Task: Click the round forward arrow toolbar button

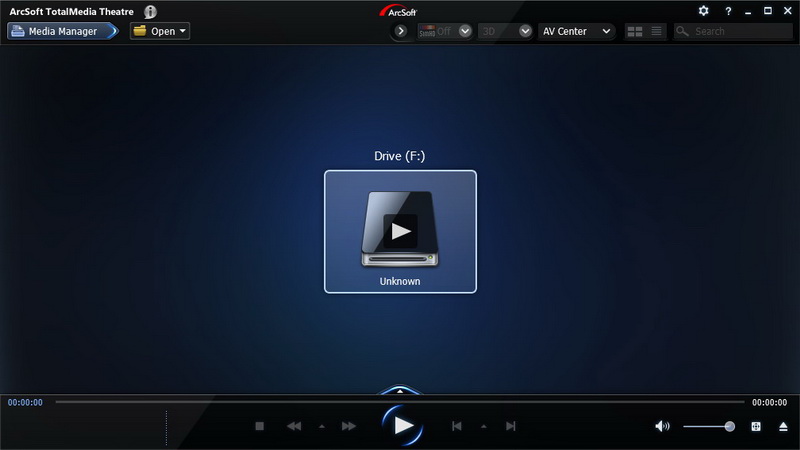Action: coord(401,31)
